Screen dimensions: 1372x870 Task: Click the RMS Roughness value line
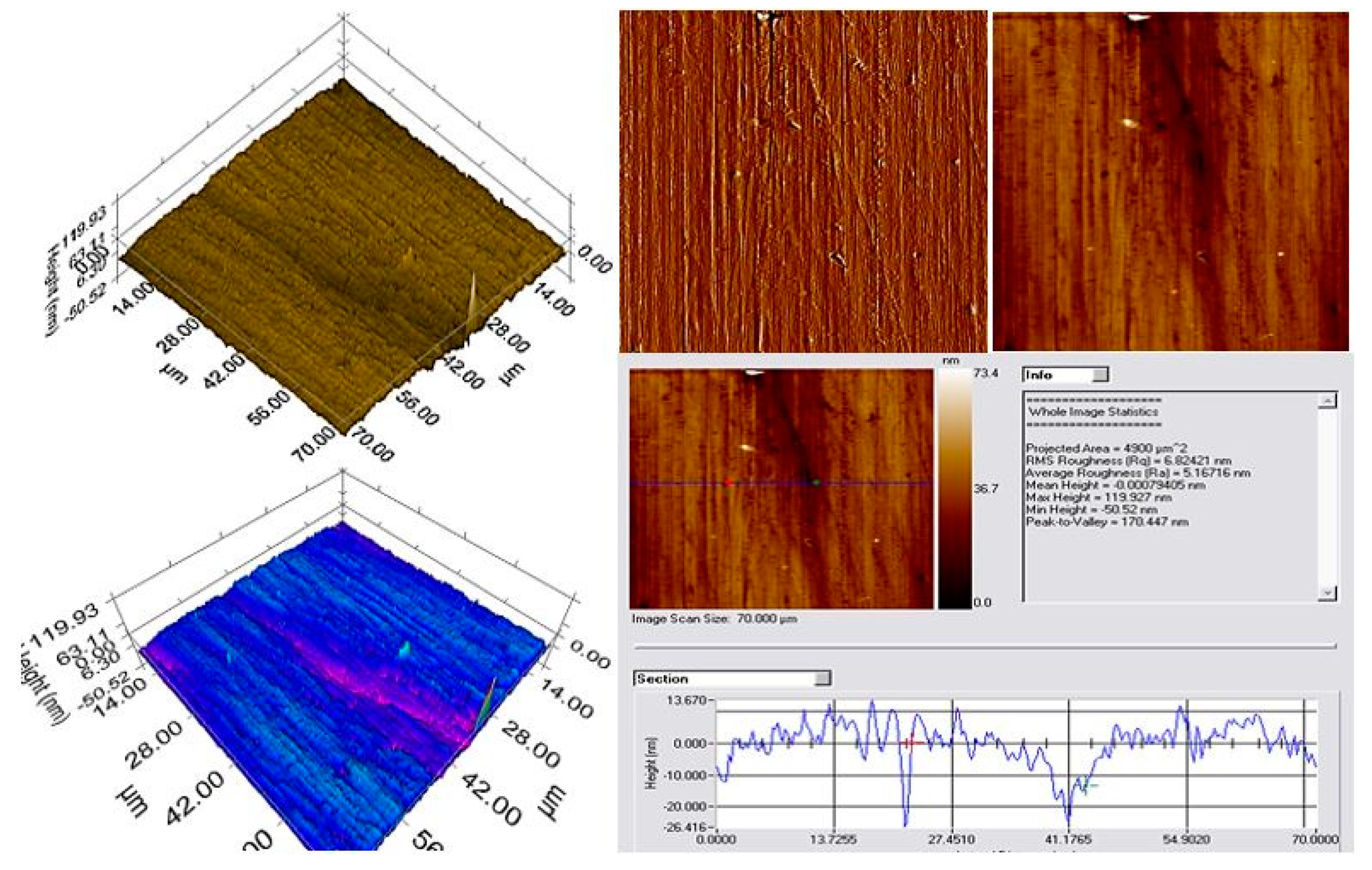tap(1128, 460)
